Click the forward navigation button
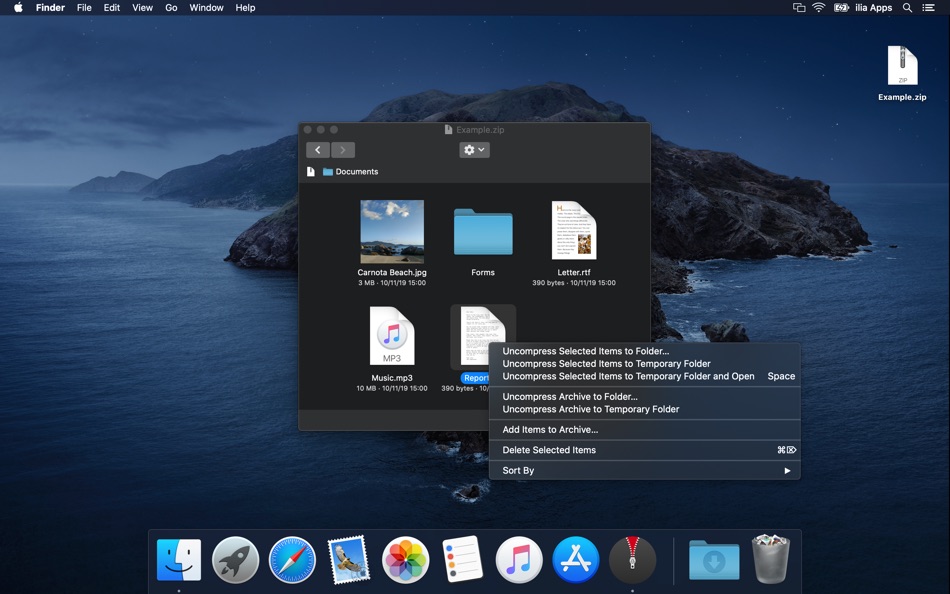950x594 pixels. (343, 150)
